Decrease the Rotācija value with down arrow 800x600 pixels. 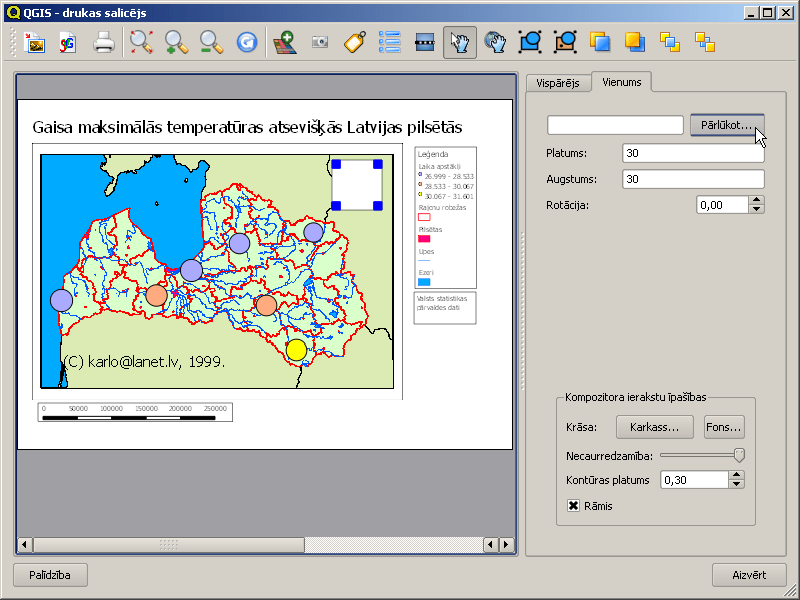(x=757, y=209)
